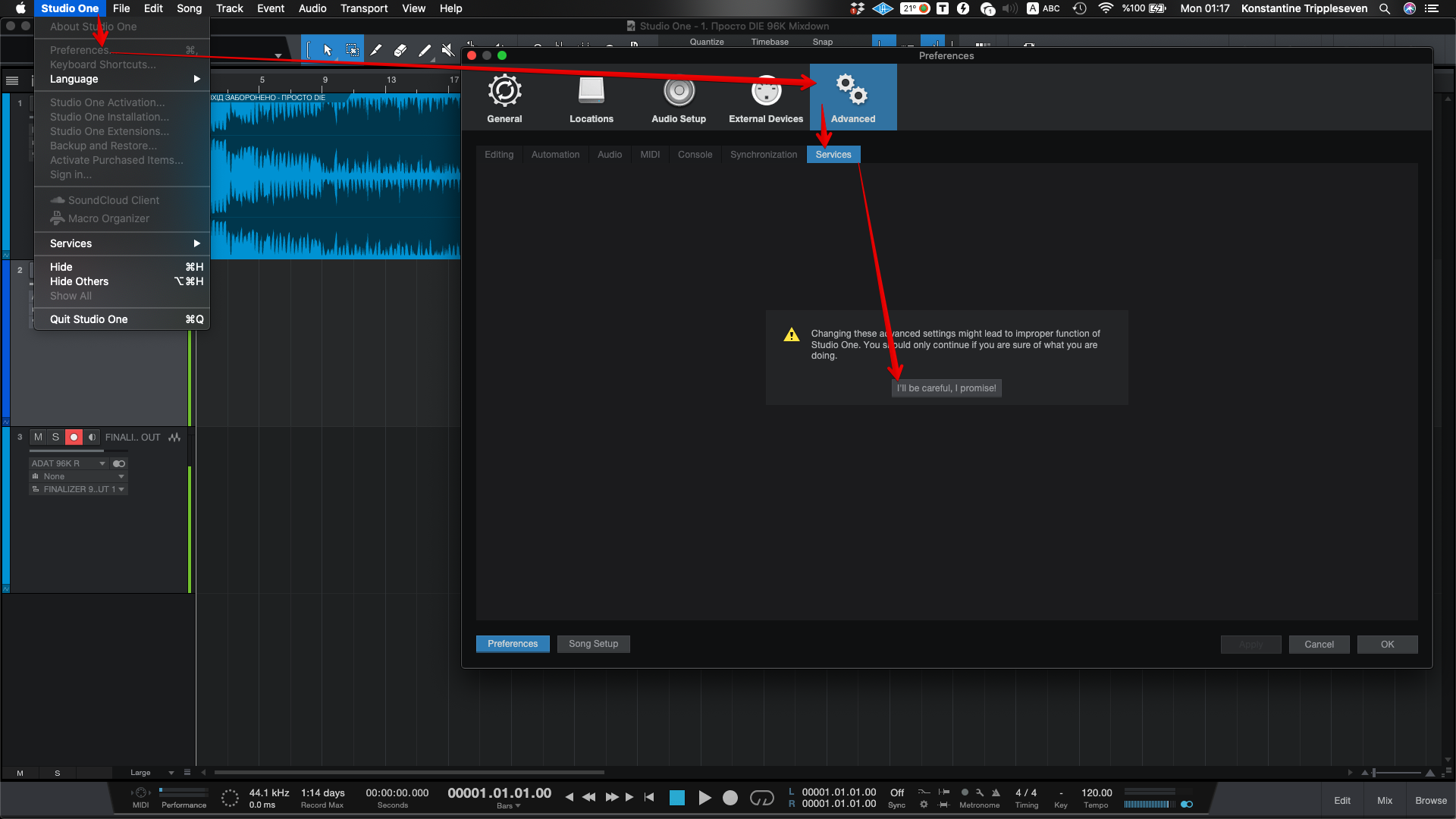1456x819 pixels.
Task: Toggle stereo/mono channel mode on track 3
Action: point(119,463)
